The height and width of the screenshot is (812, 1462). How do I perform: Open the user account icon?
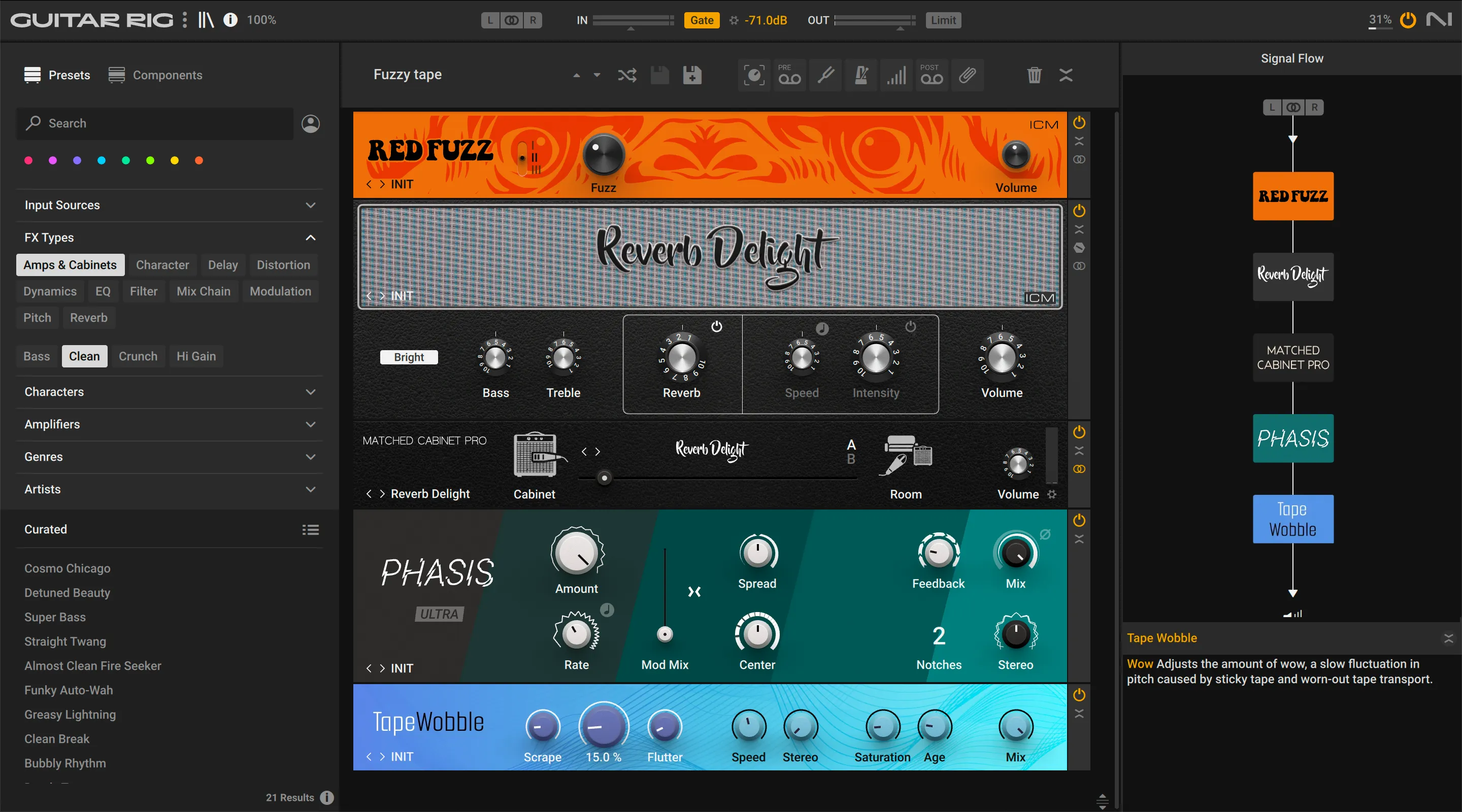click(311, 124)
